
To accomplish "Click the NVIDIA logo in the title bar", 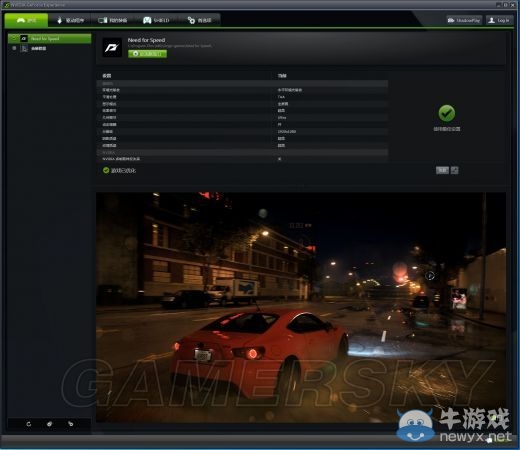I will pos(6,5).
